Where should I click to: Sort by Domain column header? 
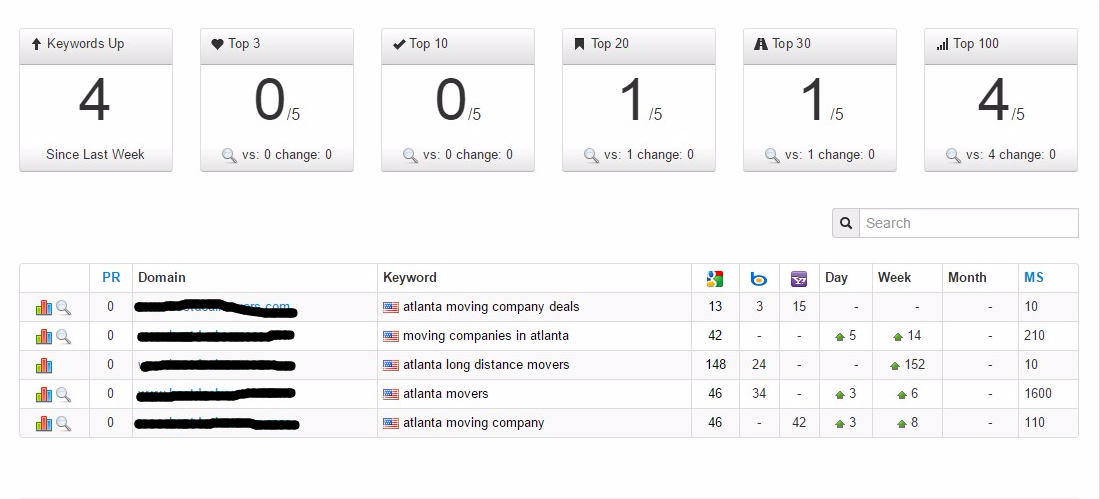tap(162, 278)
